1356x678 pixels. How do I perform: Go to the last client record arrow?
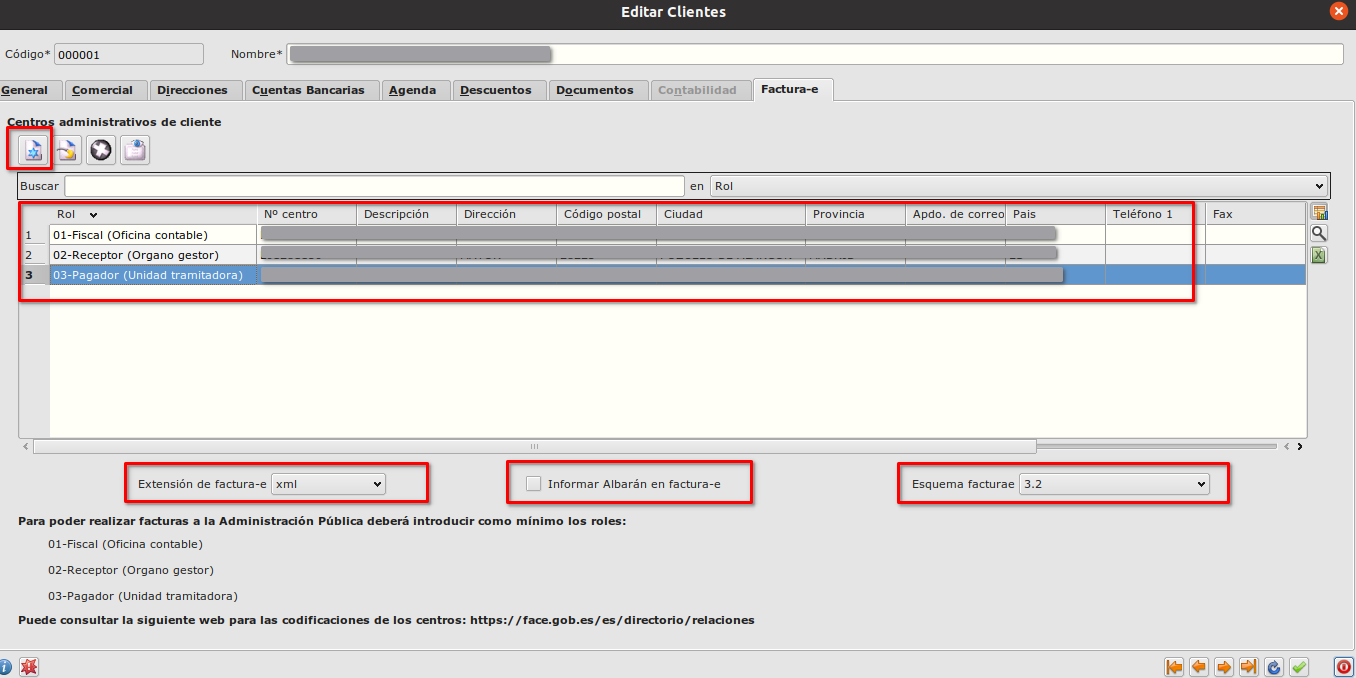1249,667
